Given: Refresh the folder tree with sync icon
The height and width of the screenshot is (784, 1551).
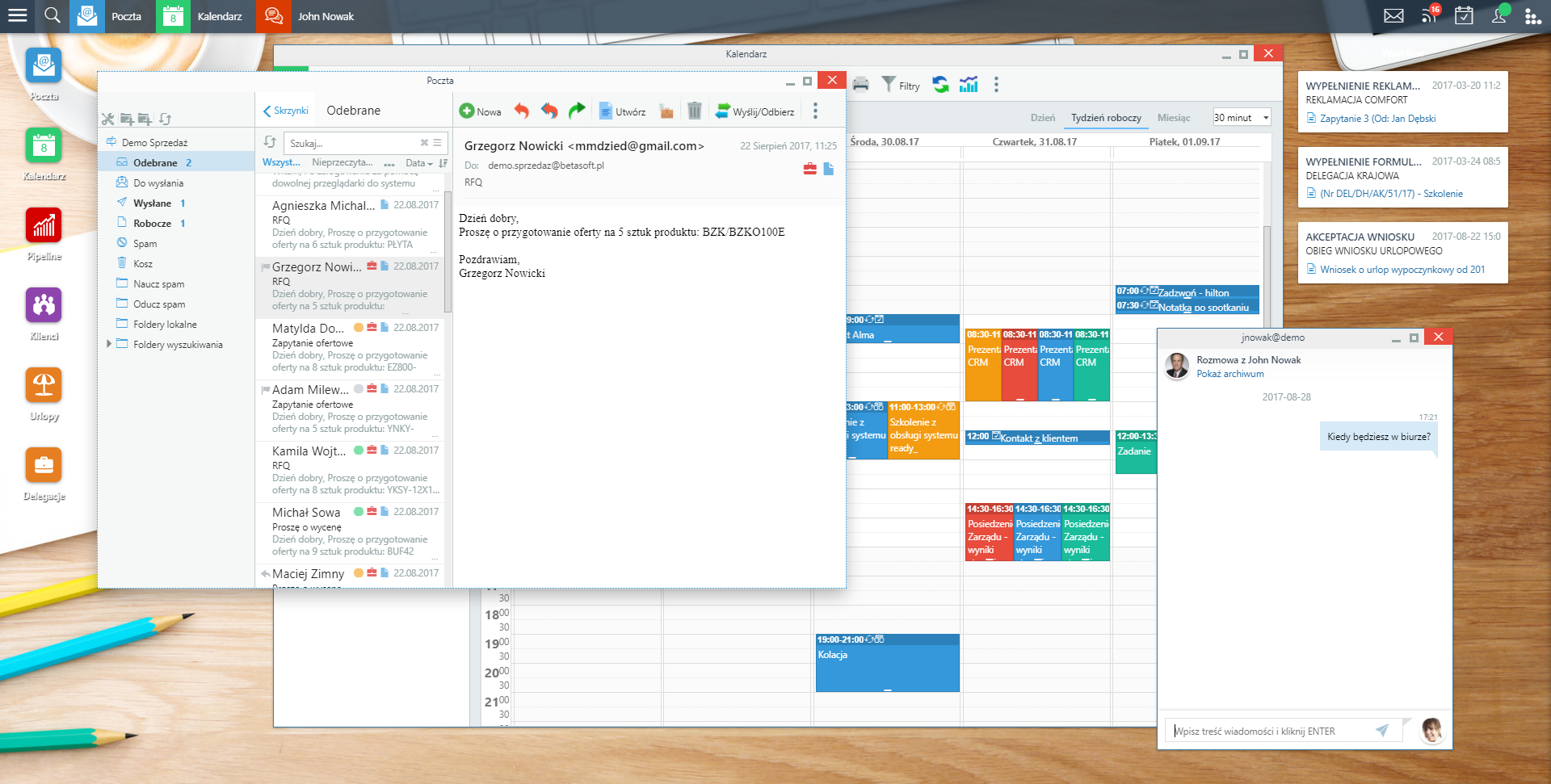Looking at the screenshot, I should (166, 119).
